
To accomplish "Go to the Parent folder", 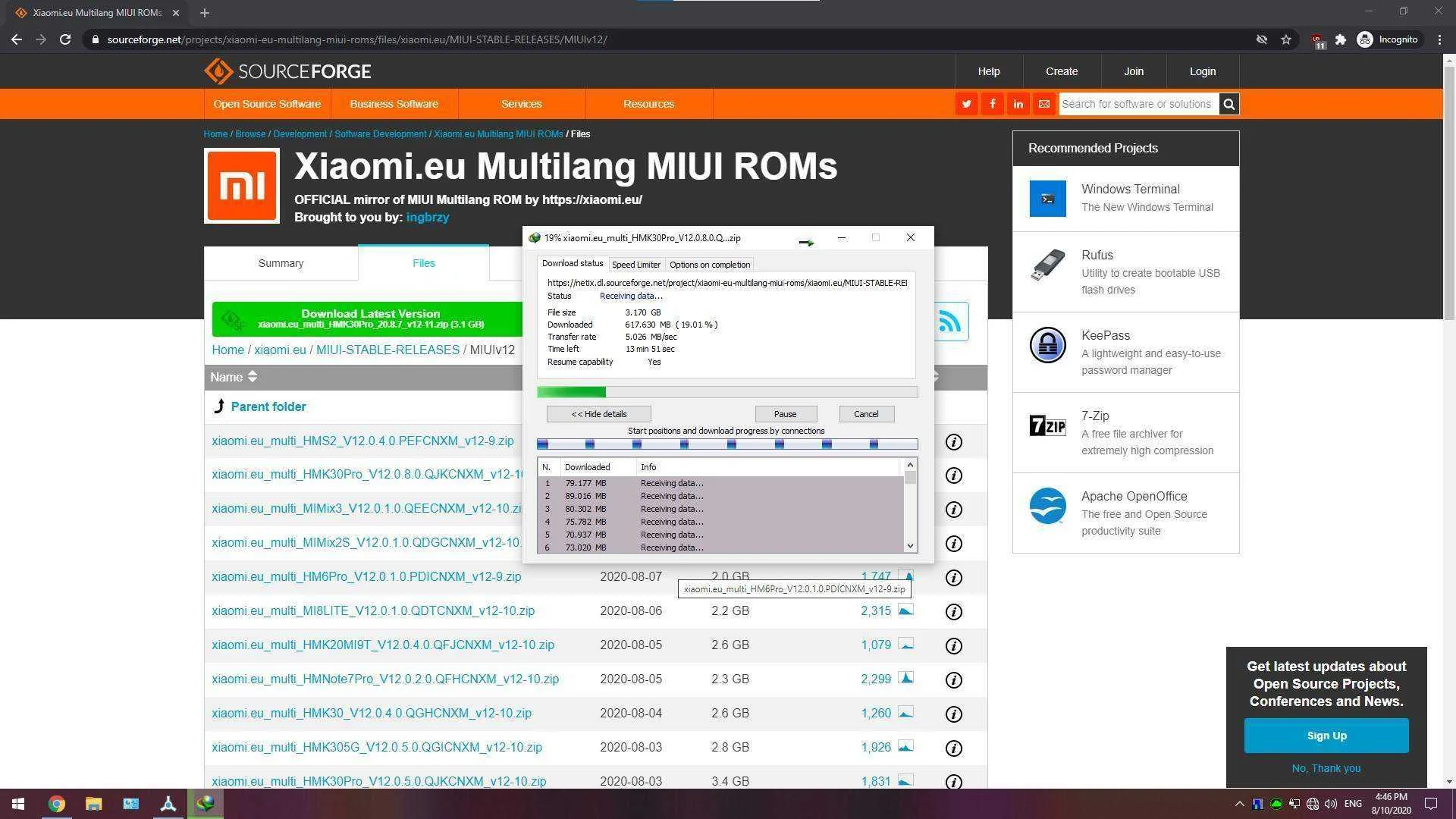I will 268,406.
